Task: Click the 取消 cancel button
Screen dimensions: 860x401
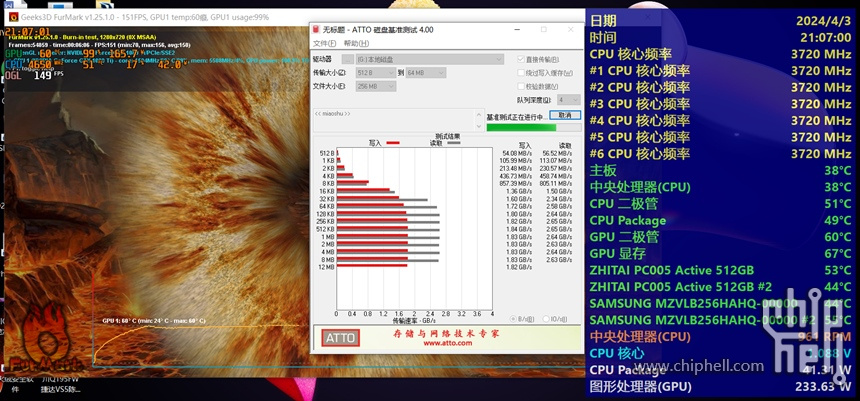Action: pos(565,115)
